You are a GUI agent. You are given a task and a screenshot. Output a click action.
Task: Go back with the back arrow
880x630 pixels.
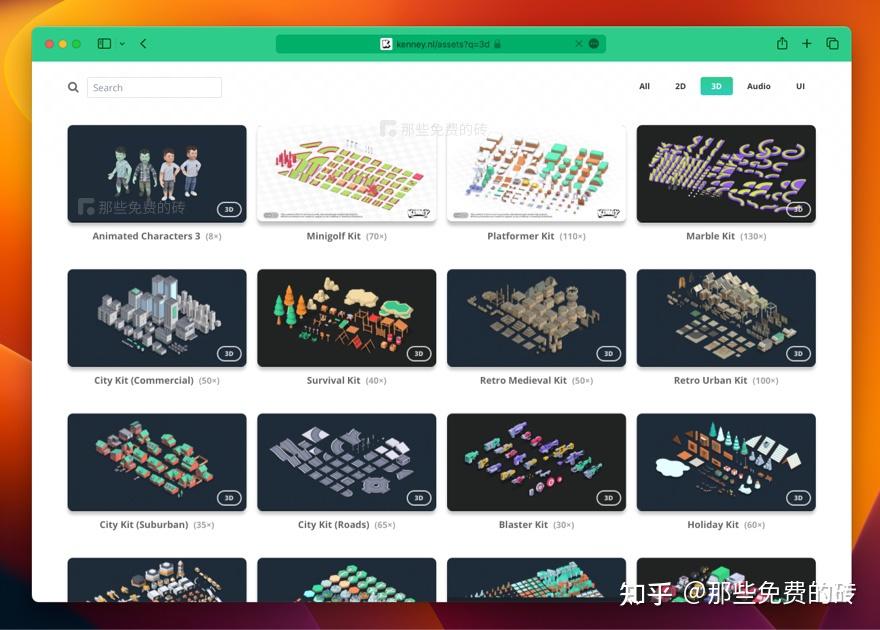[x=144, y=43]
